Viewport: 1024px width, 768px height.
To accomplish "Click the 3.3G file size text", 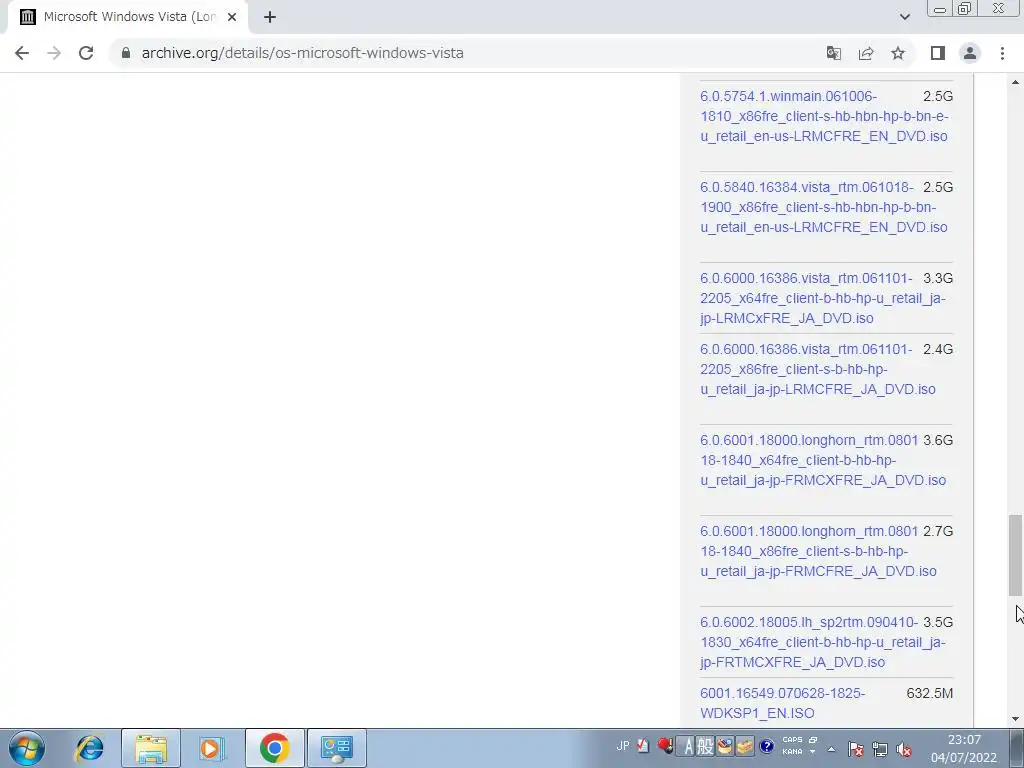I will (938, 278).
